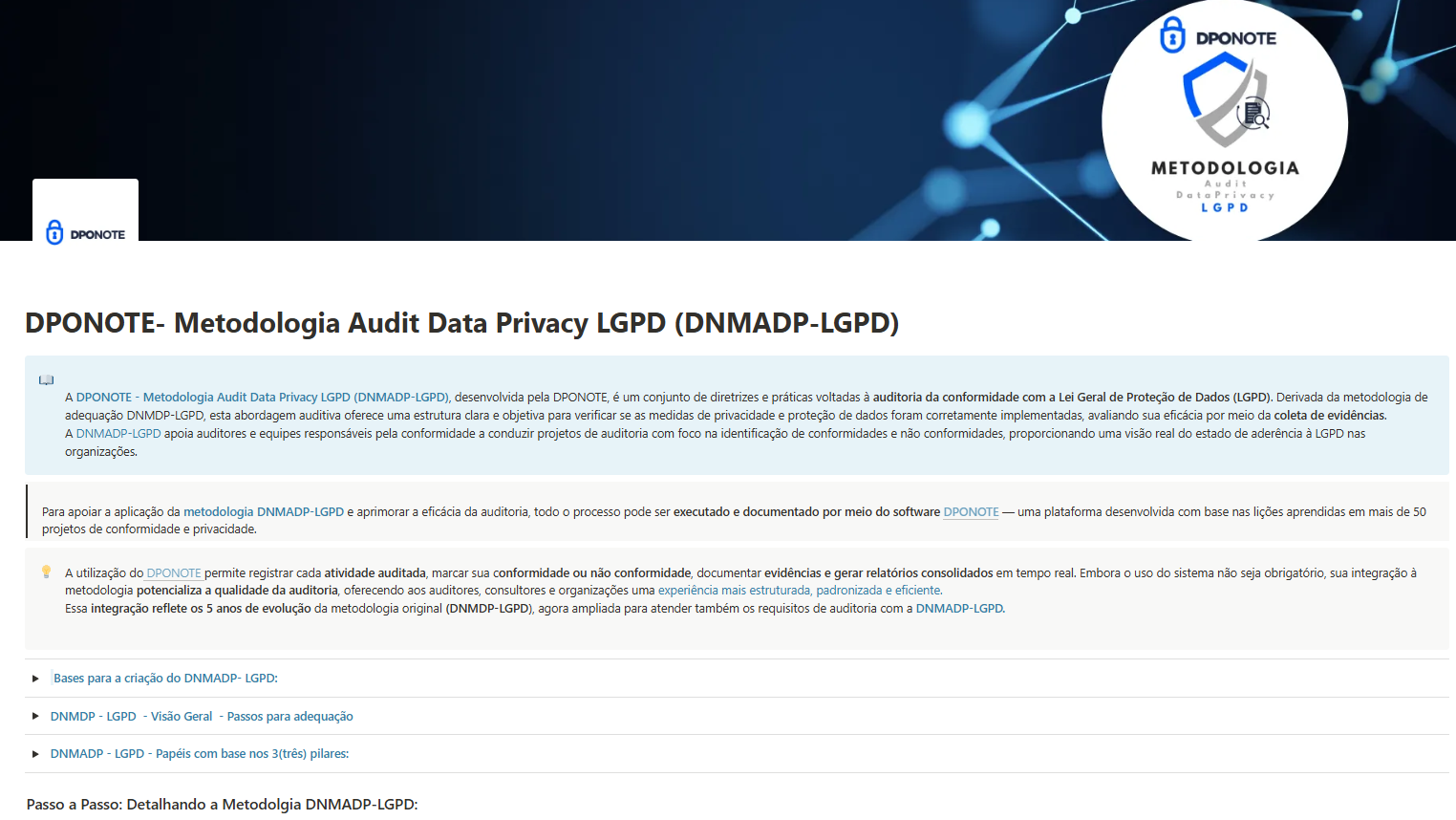Click the lightbulb icon in the callout
Viewport: 1456px width, 820px height.
(46, 572)
